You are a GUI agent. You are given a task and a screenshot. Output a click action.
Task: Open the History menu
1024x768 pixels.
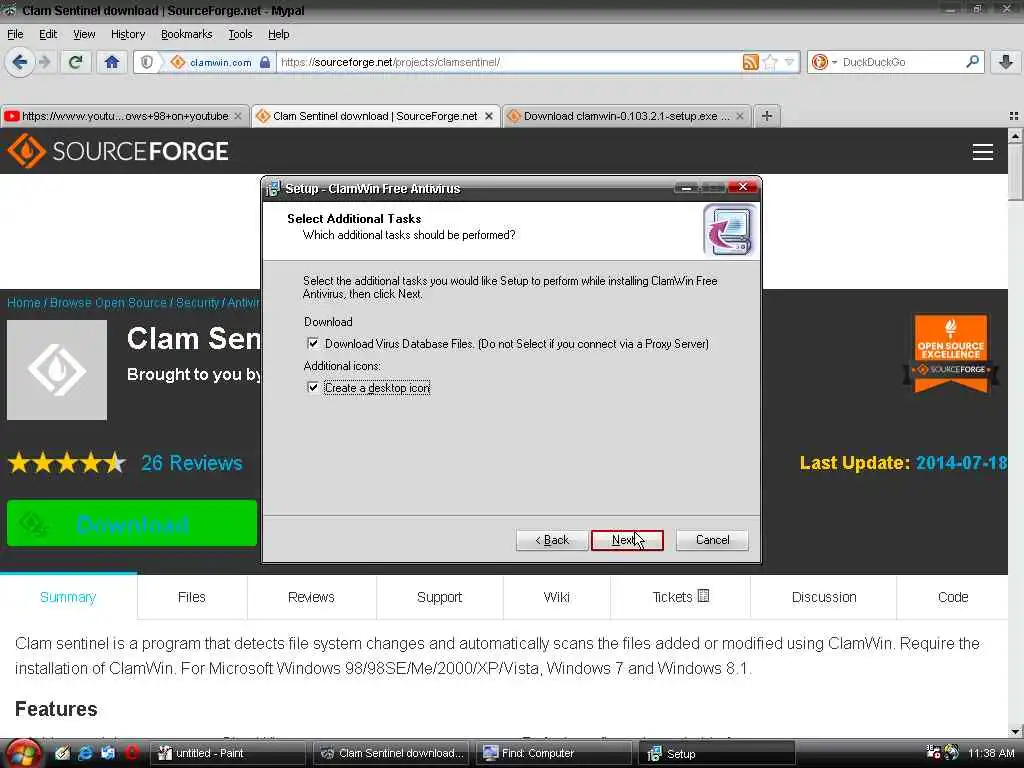point(128,34)
